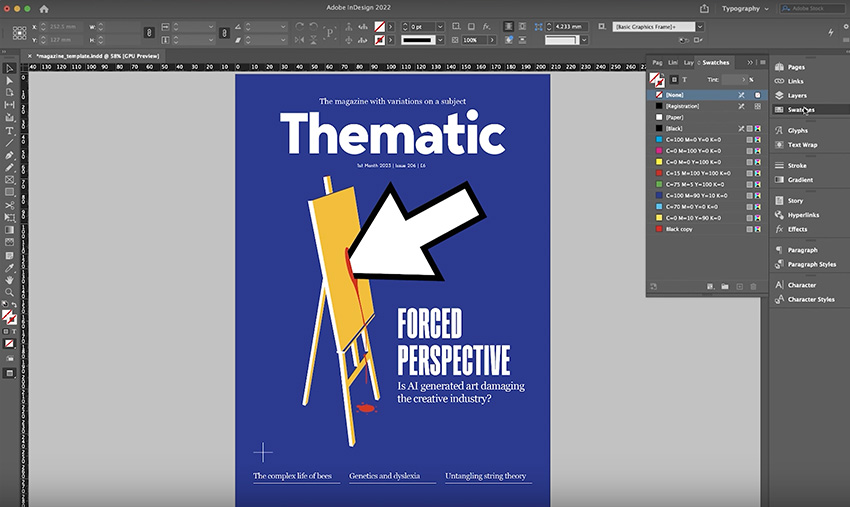Image resolution: width=850 pixels, height=507 pixels.
Task: Click delete swatch trash icon
Action: click(753, 286)
